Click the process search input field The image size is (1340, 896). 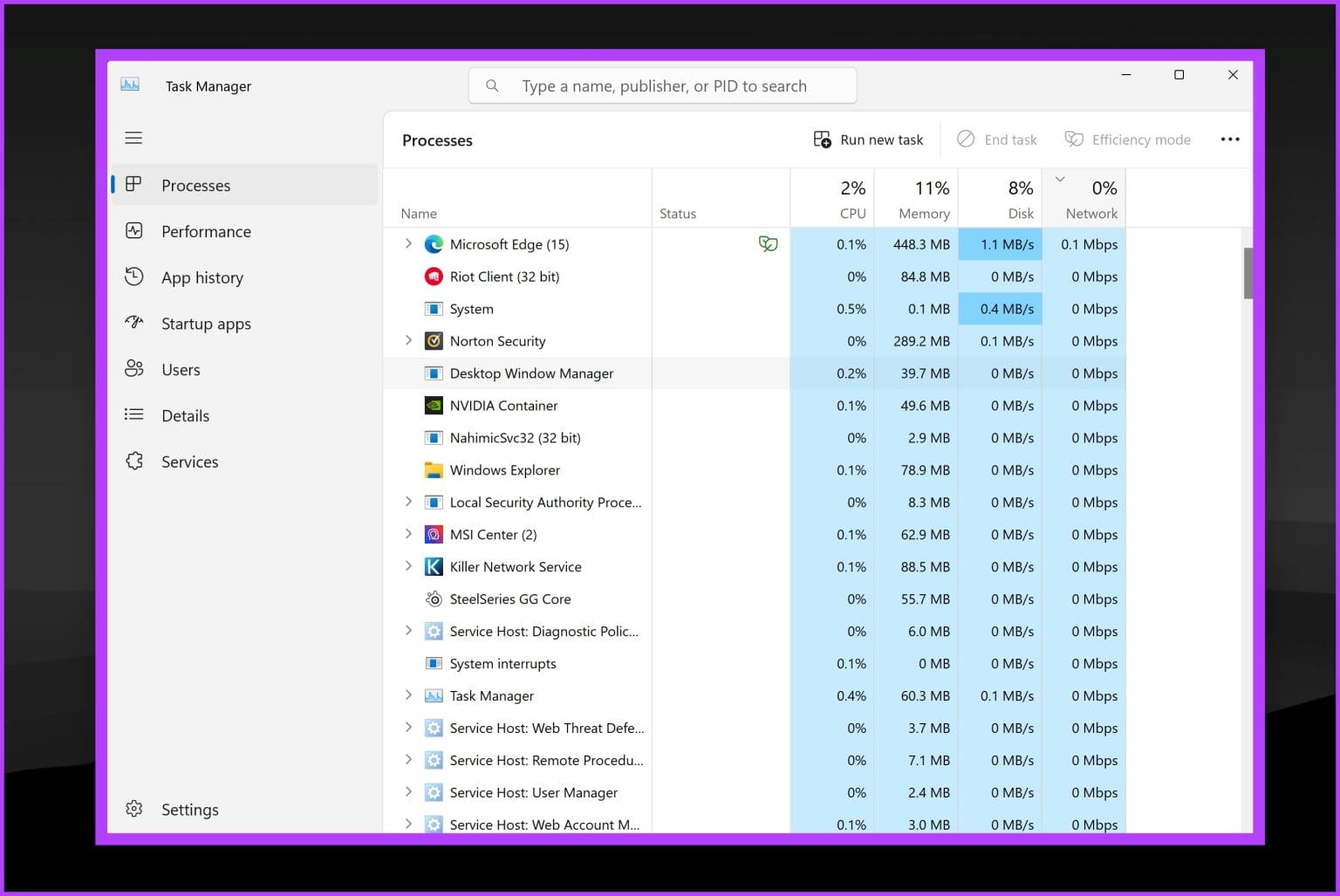[664, 86]
